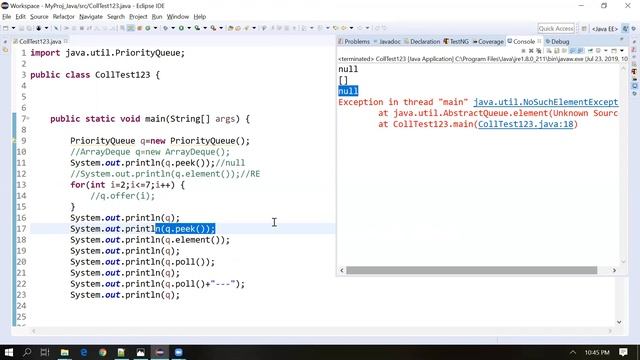640x360 pixels.
Task: Expand the New file dropdown arrow
Action: (x=13, y=28)
